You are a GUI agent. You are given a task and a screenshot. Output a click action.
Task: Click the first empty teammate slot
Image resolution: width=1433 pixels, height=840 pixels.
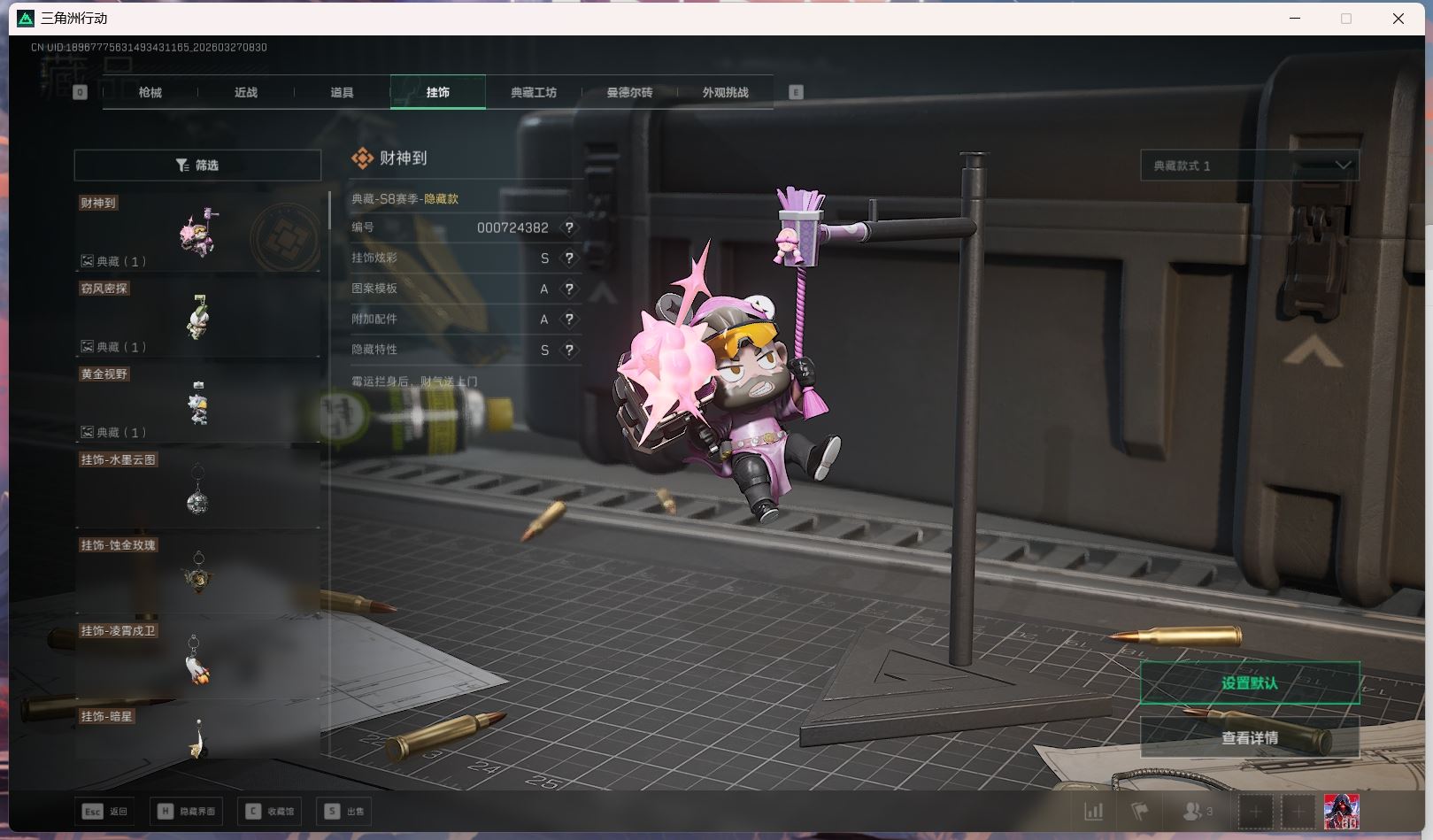coord(1255,812)
